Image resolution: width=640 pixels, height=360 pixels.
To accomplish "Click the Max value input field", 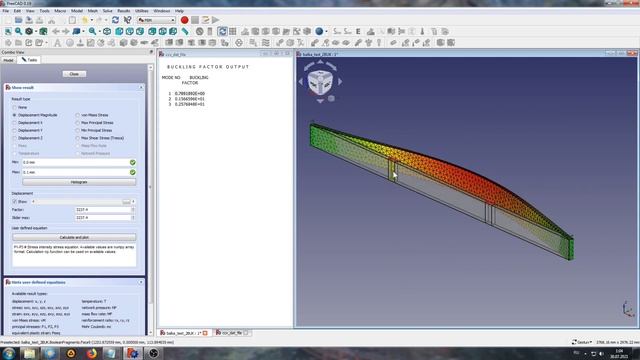I will click(x=76, y=172).
